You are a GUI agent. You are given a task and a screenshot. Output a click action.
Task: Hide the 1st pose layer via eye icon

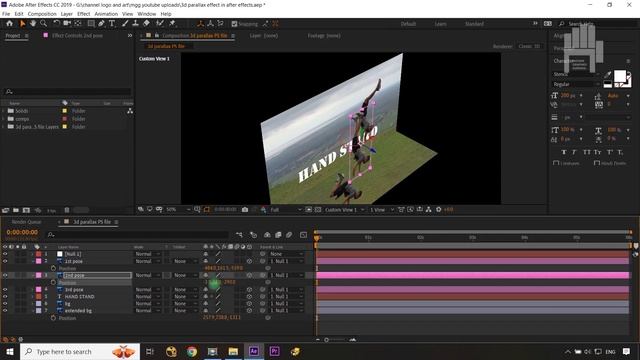[5, 261]
